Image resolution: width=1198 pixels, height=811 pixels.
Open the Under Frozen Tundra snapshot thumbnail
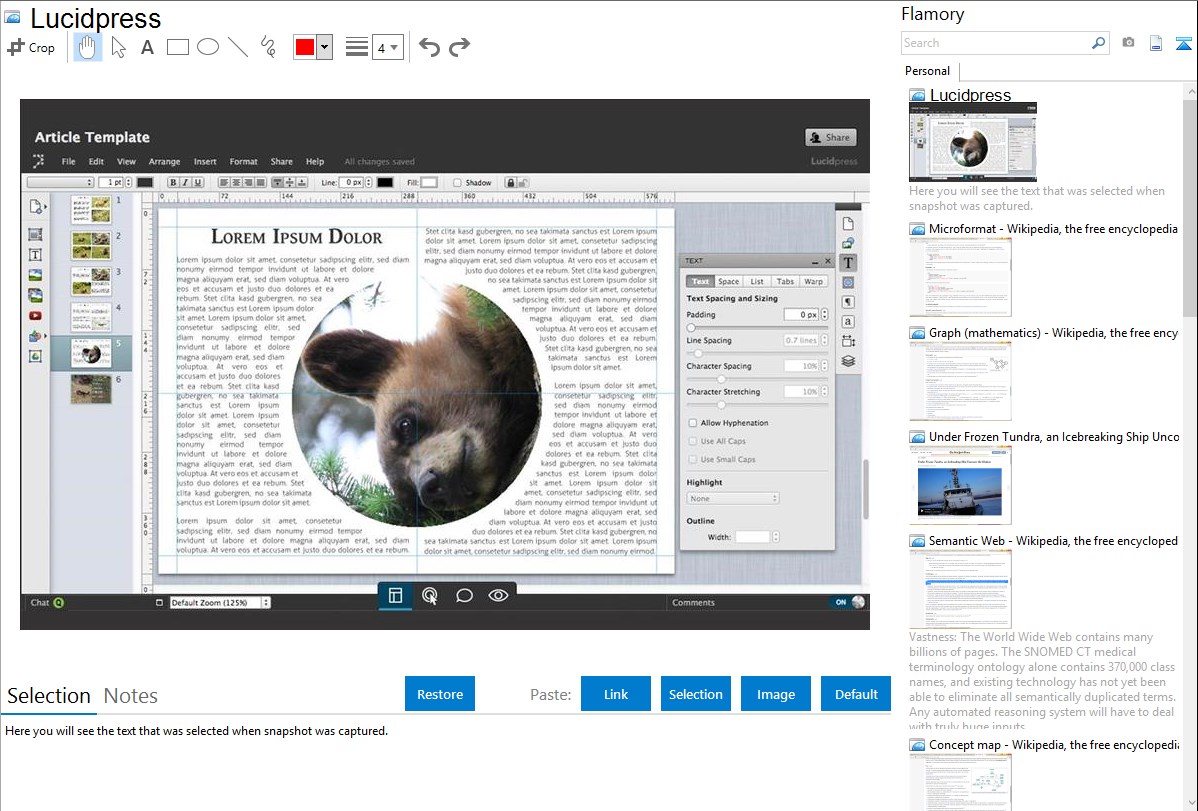[x=960, y=486]
